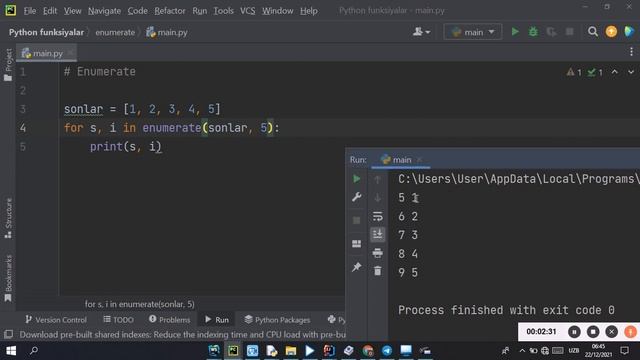Open Telegram from taskbar
The image size is (640, 360).
pos(387,351)
